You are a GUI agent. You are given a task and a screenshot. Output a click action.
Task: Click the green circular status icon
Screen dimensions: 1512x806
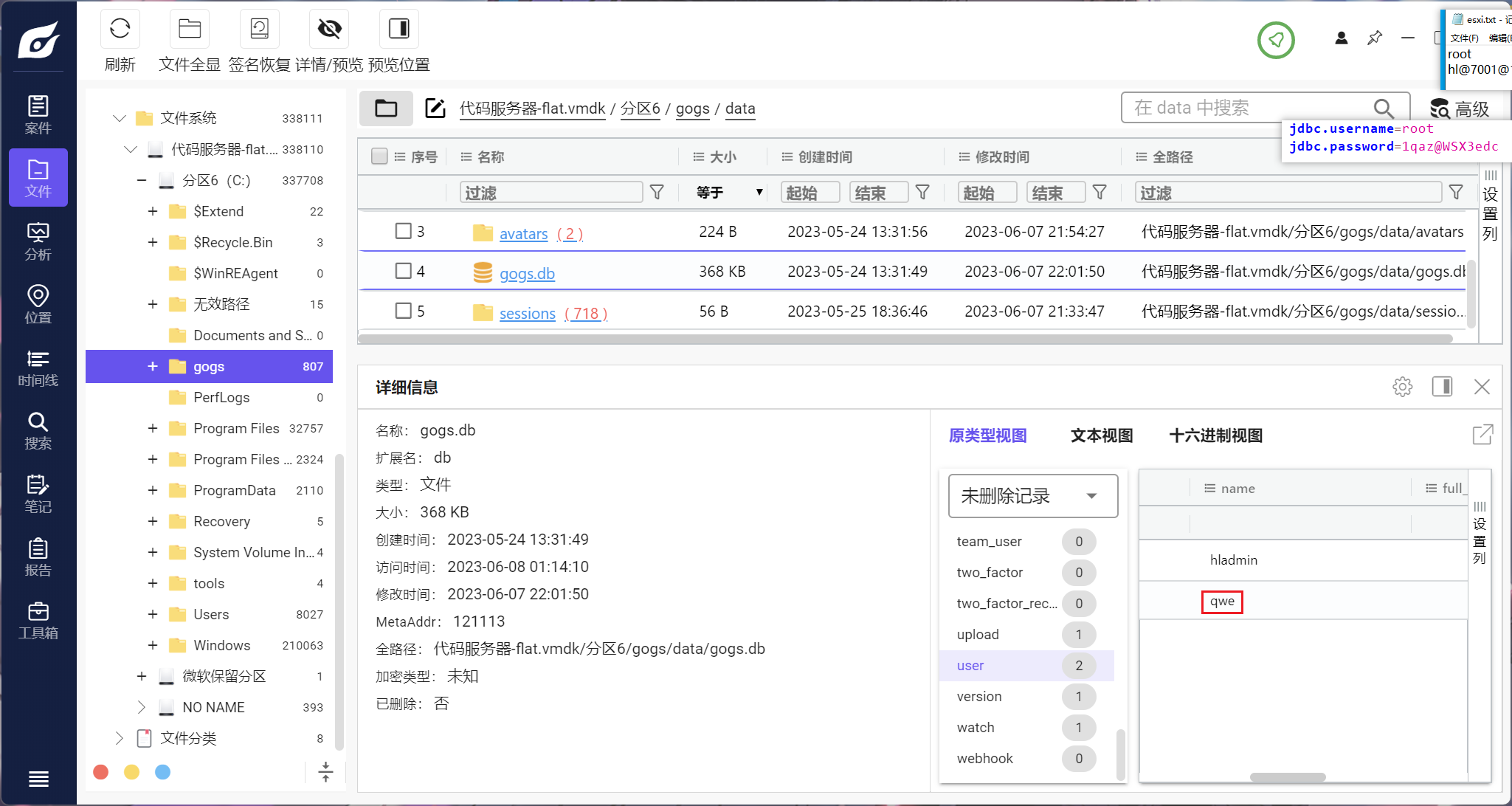1276,40
